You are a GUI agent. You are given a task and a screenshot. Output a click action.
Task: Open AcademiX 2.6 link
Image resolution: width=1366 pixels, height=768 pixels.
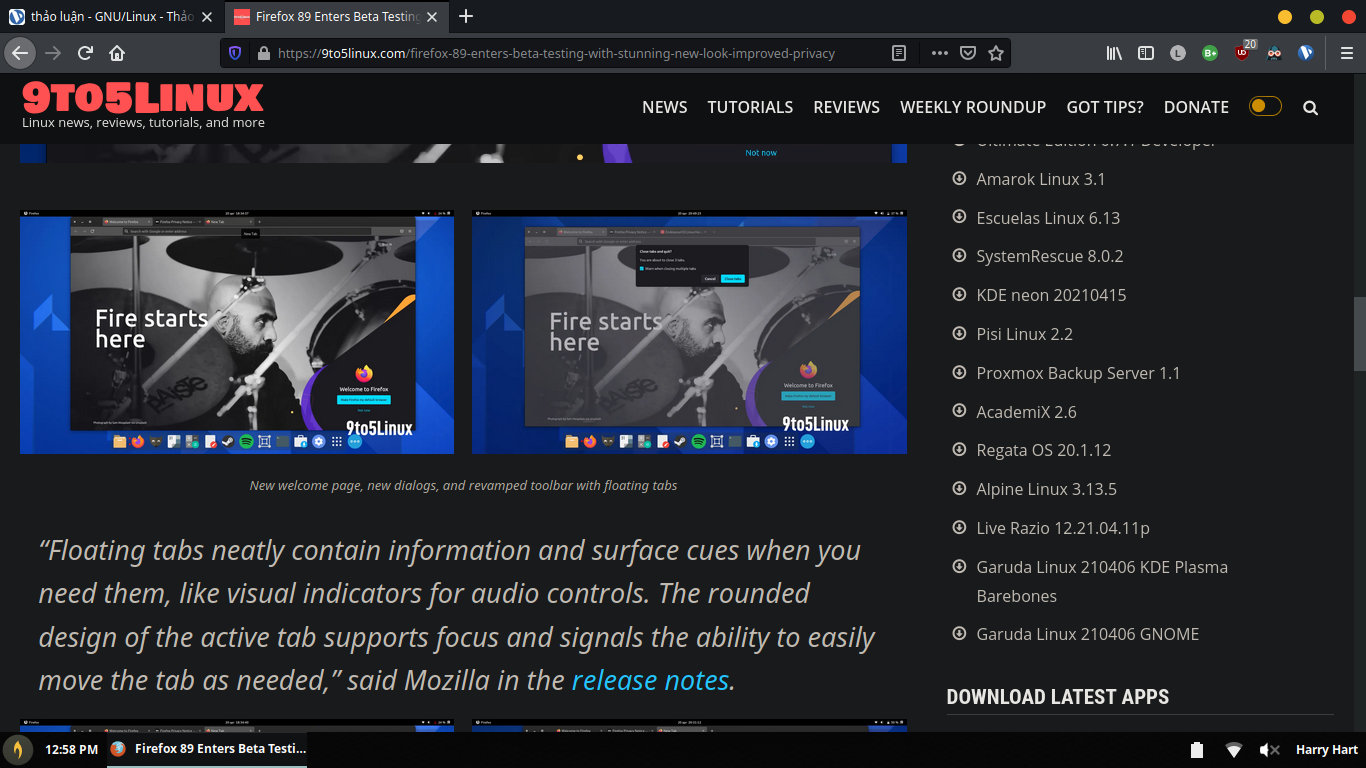(1027, 412)
